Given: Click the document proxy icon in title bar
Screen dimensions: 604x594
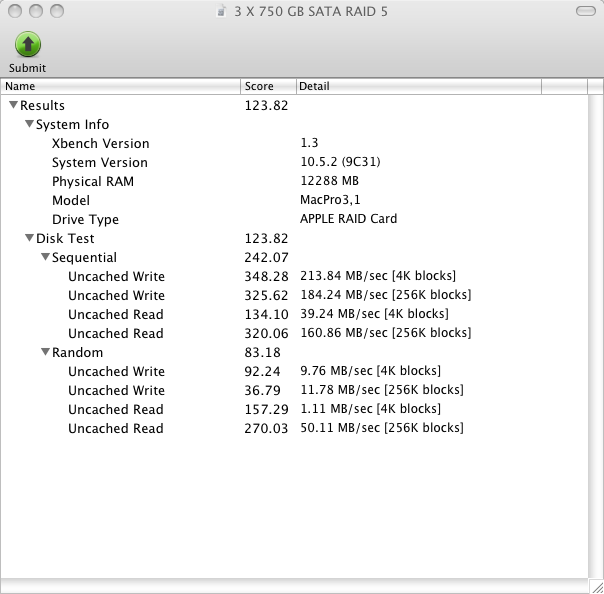Looking at the screenshot, I should [221, 11].
